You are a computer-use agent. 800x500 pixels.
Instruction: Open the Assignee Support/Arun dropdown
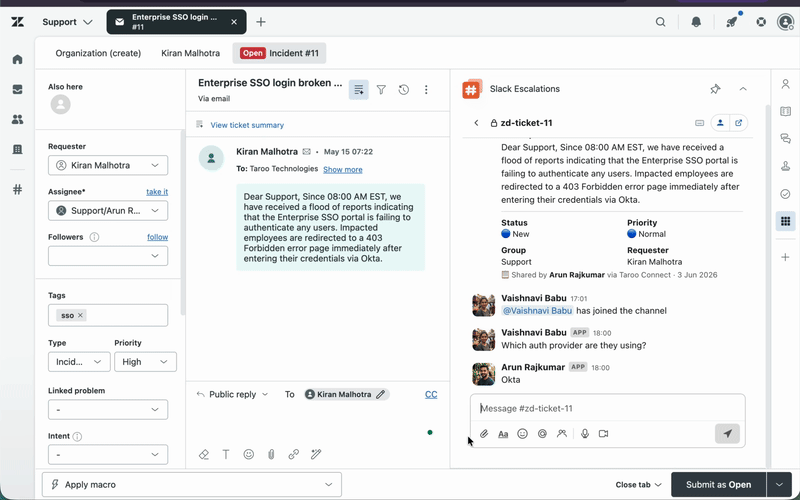pos(108,211)
